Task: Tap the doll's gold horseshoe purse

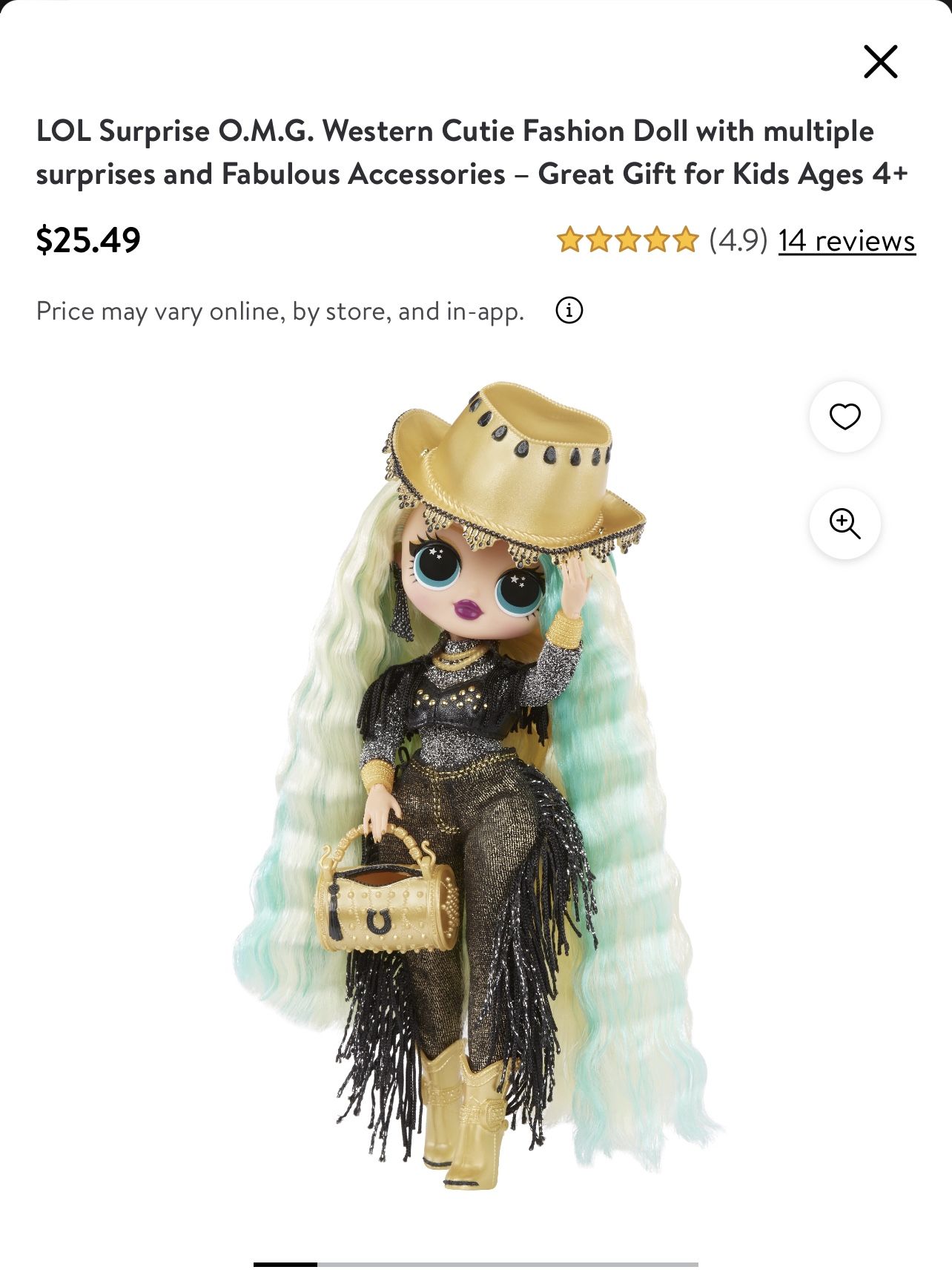Action: [386, 892]
